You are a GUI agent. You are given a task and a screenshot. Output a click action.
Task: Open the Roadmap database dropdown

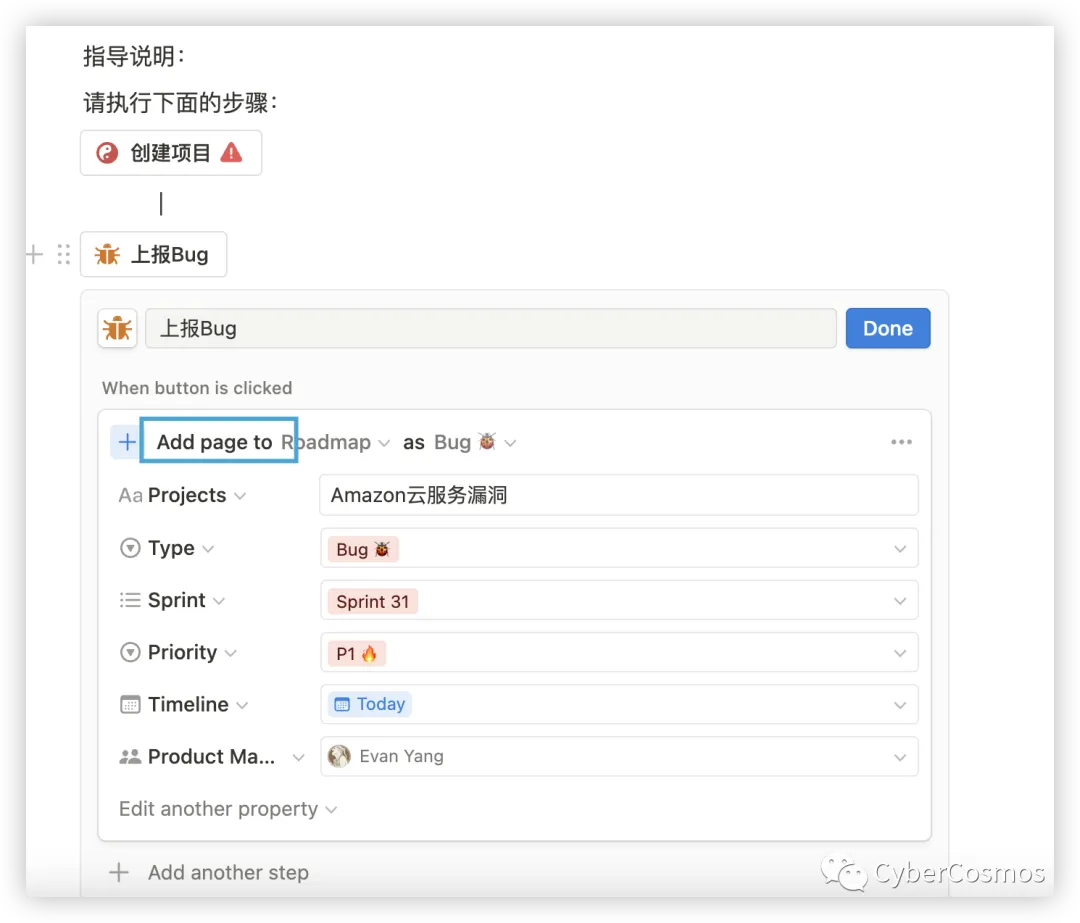coord(335,443)
